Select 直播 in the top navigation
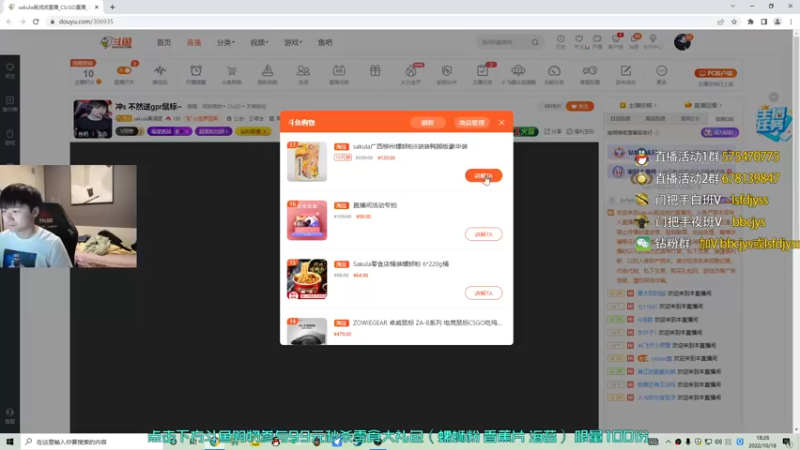Viewport: 800px width, 450px height. (x=194, y=42)
